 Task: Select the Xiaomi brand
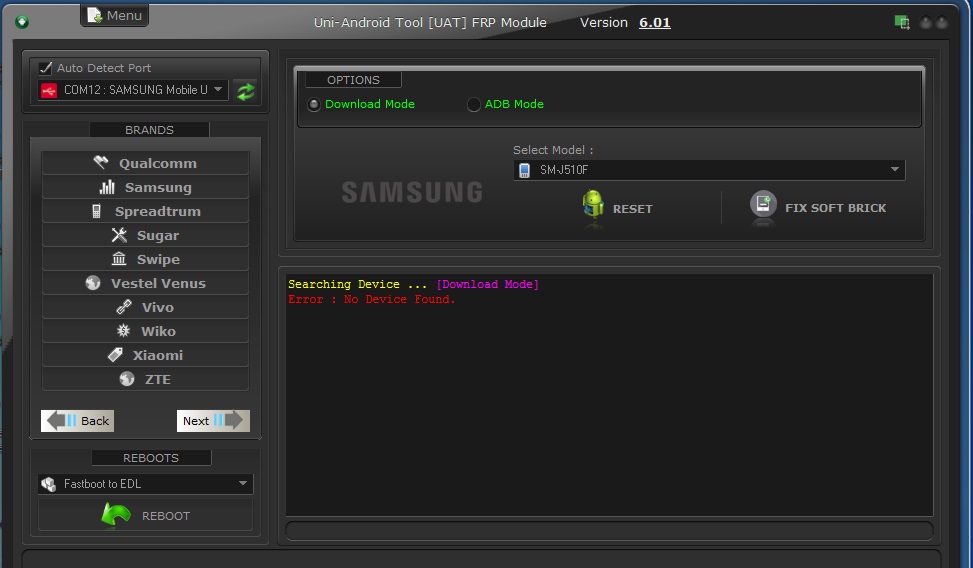pyautogui.click(x=145, y=355)
